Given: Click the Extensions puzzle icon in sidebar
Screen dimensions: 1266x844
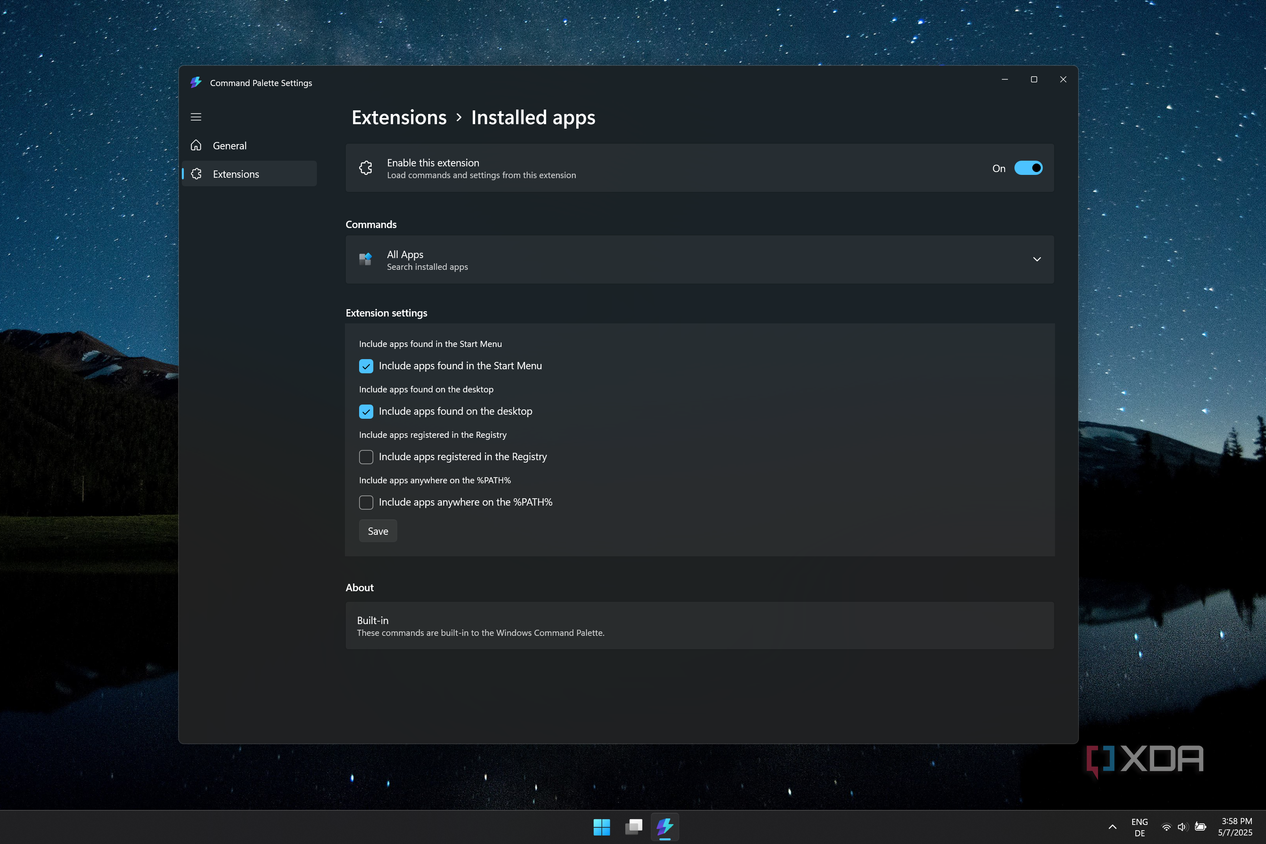Looking at the screenshot, I should click(196, 174).
